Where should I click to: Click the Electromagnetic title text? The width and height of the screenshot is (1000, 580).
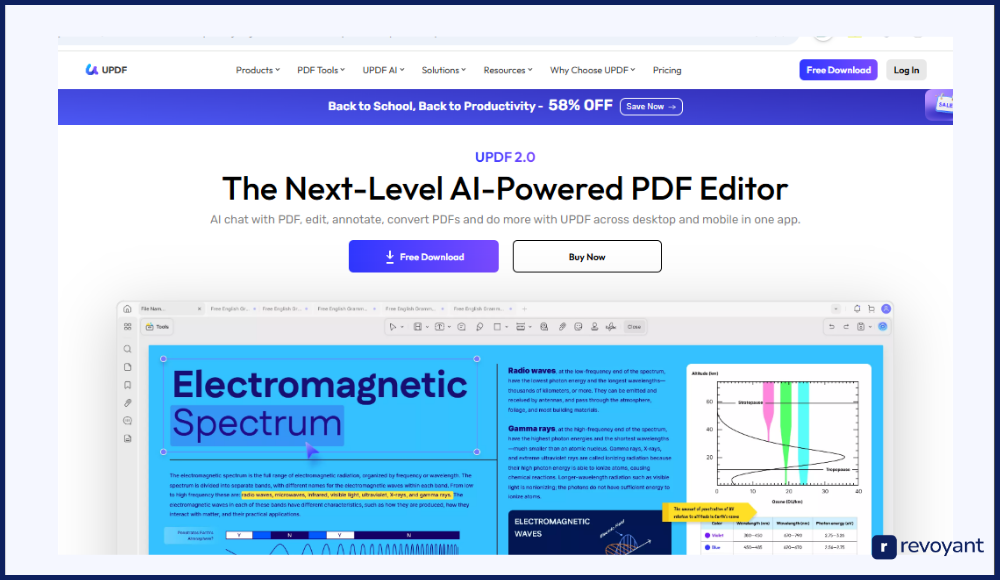(320, 384)
